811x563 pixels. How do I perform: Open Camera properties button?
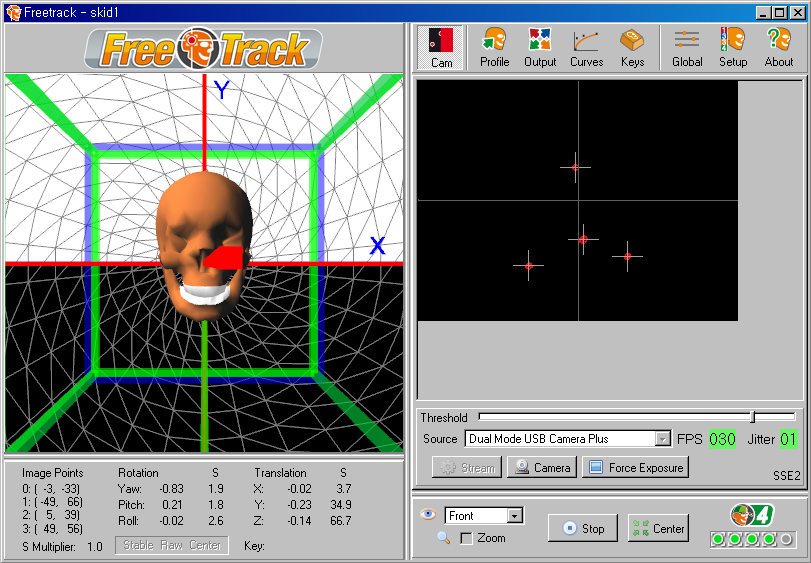point(542,467)
